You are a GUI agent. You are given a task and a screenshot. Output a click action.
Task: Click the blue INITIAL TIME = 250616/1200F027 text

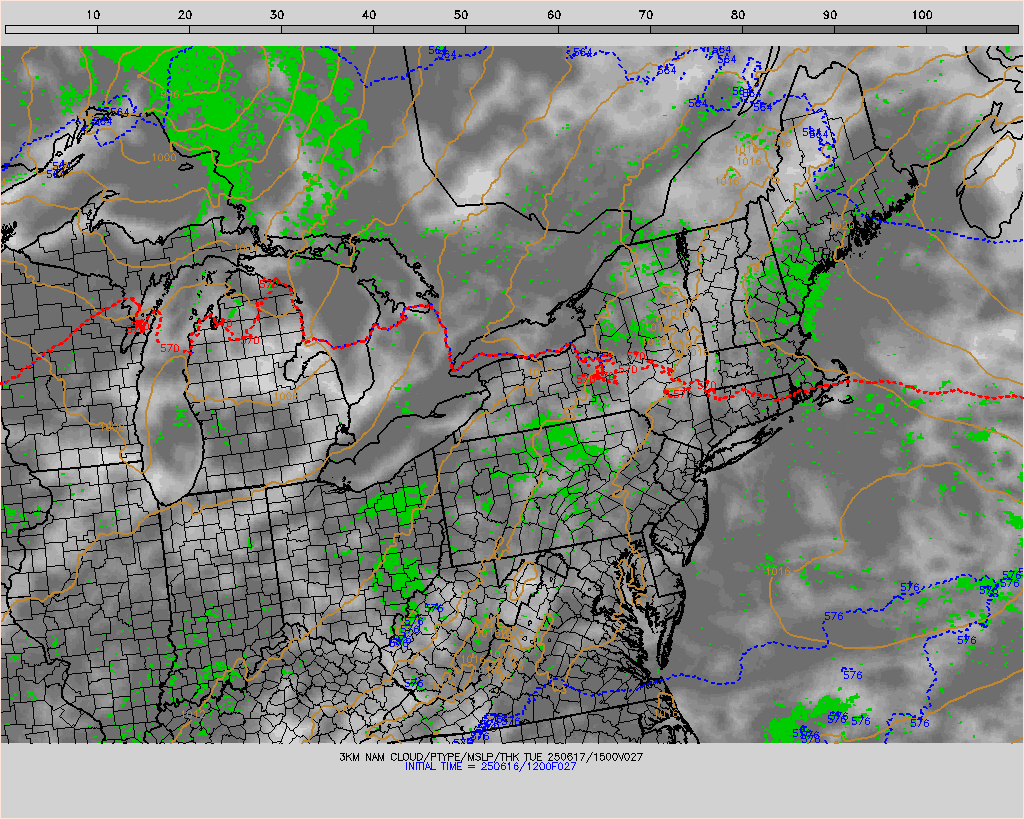point(490,767)
